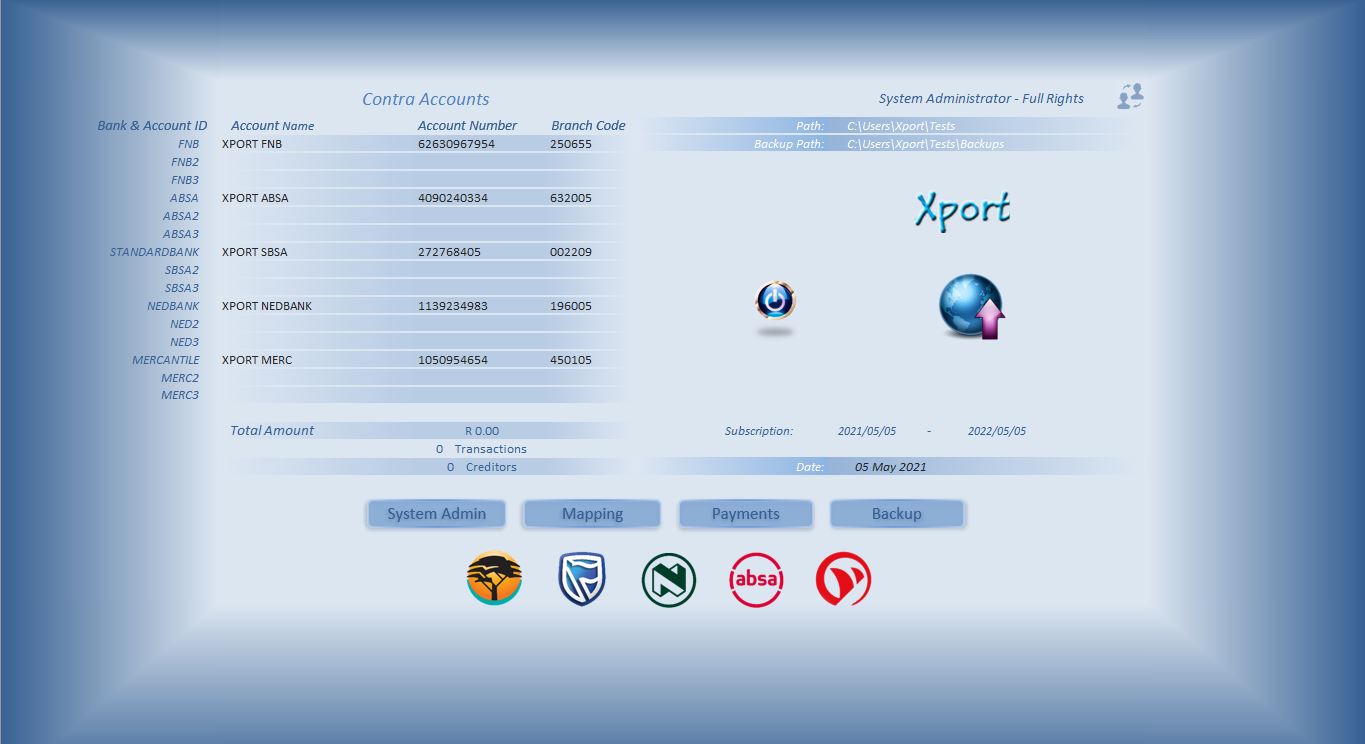Select the Mercantile account number 1050954654
Image resolution: width=1365 pixels, height=744 pixels.
(453, 360)
